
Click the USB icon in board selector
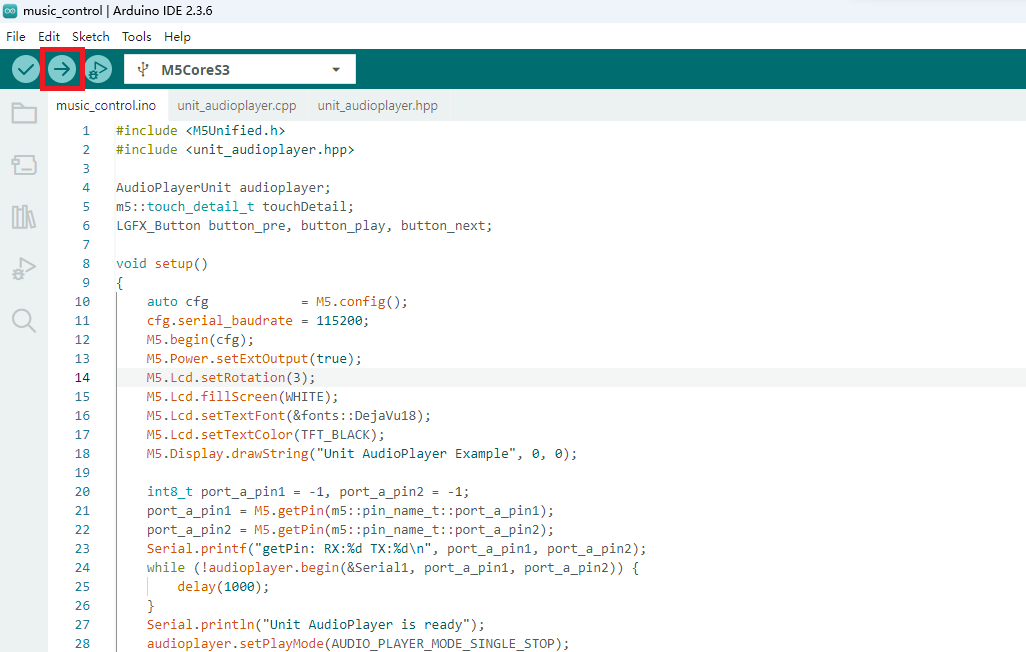(x=143, y=69)
